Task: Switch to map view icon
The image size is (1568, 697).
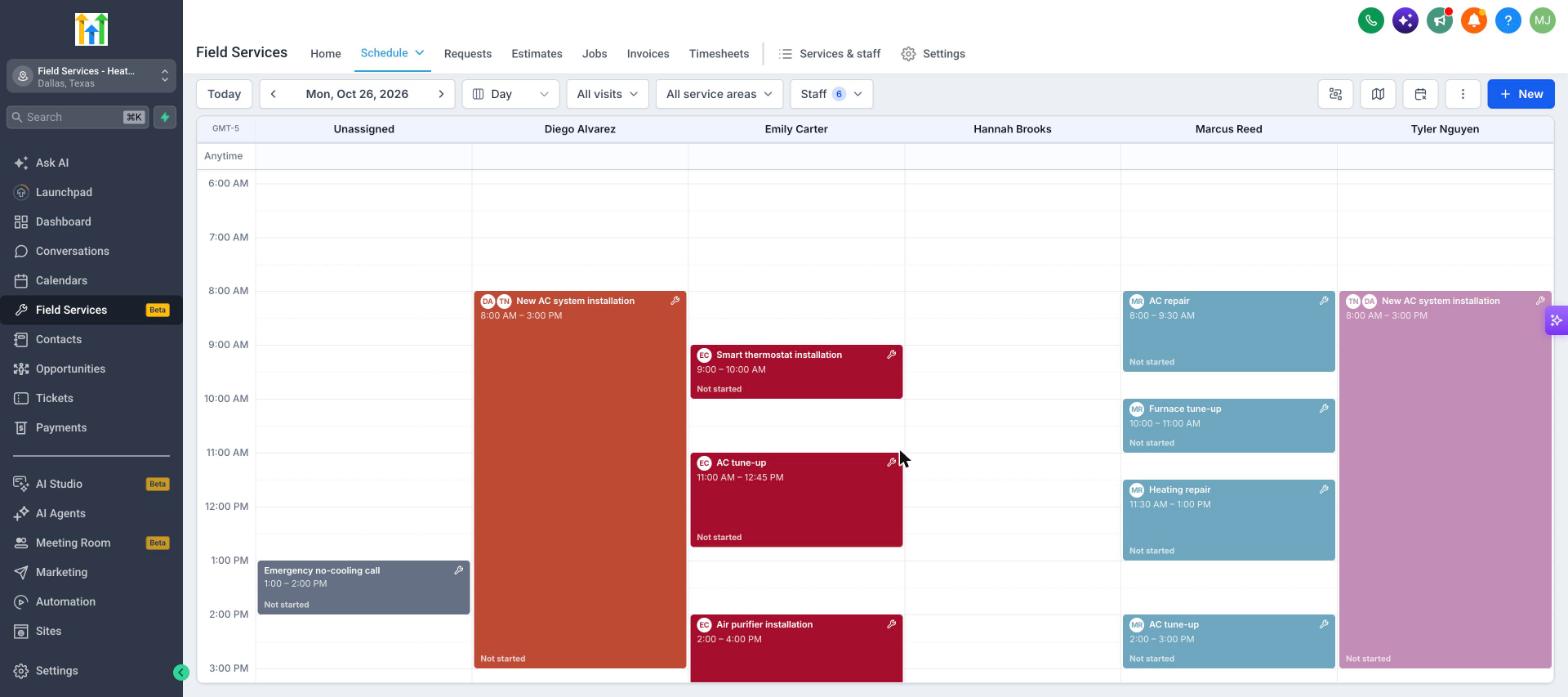Action: coord(1377,94)
